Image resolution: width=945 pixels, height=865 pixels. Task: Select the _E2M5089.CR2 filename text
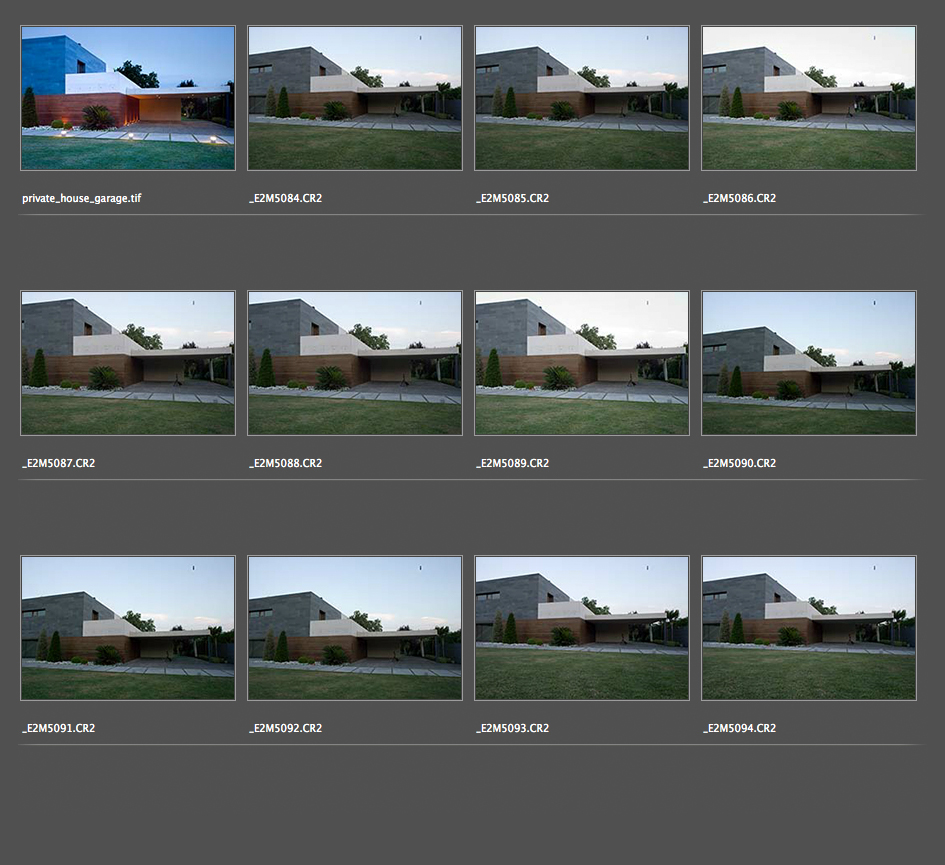[512, 464]
